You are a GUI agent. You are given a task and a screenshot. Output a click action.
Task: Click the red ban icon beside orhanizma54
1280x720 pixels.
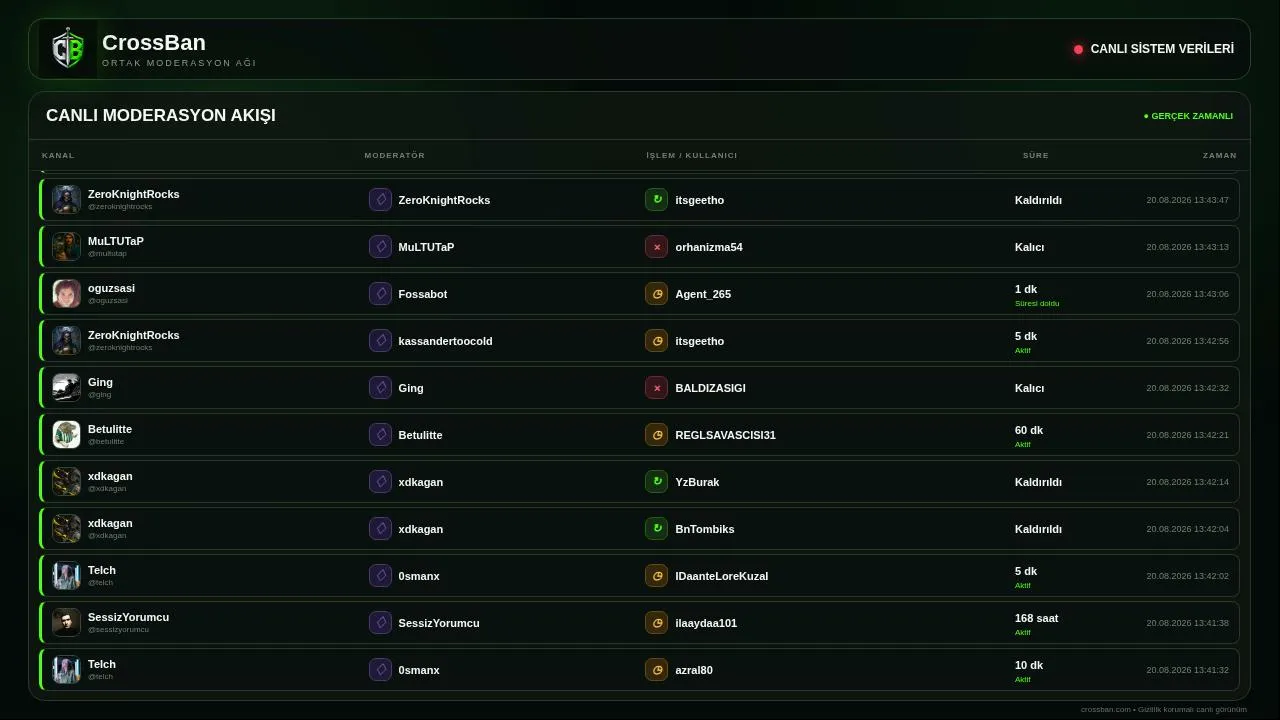tap(656, 247)
